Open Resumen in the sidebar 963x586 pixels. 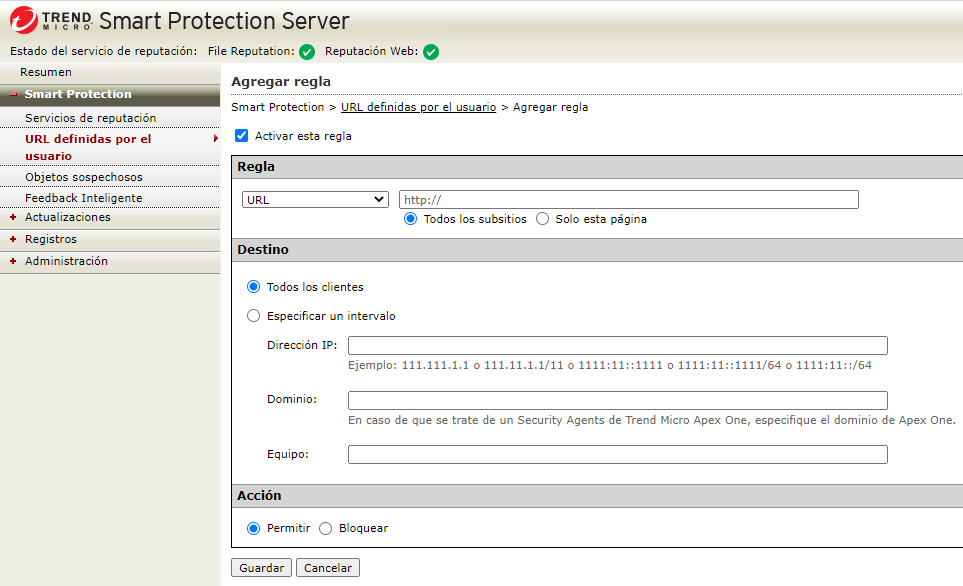pyautogui.click(x=46, y=72)
